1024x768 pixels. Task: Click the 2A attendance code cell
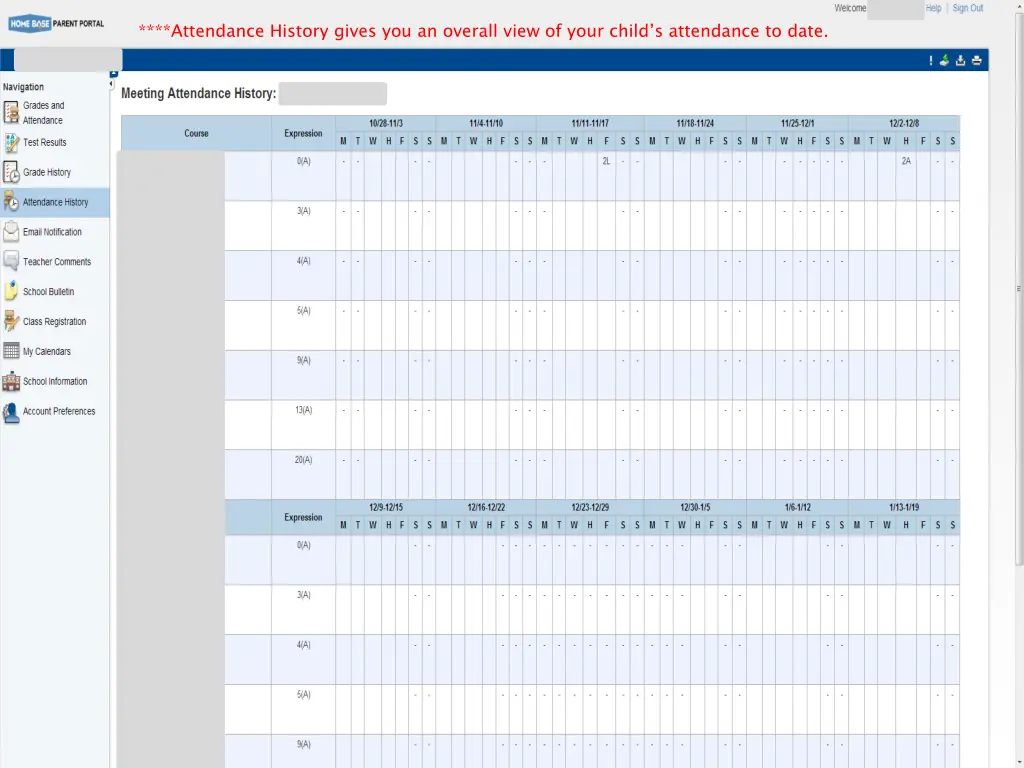[x=906, y=161]
